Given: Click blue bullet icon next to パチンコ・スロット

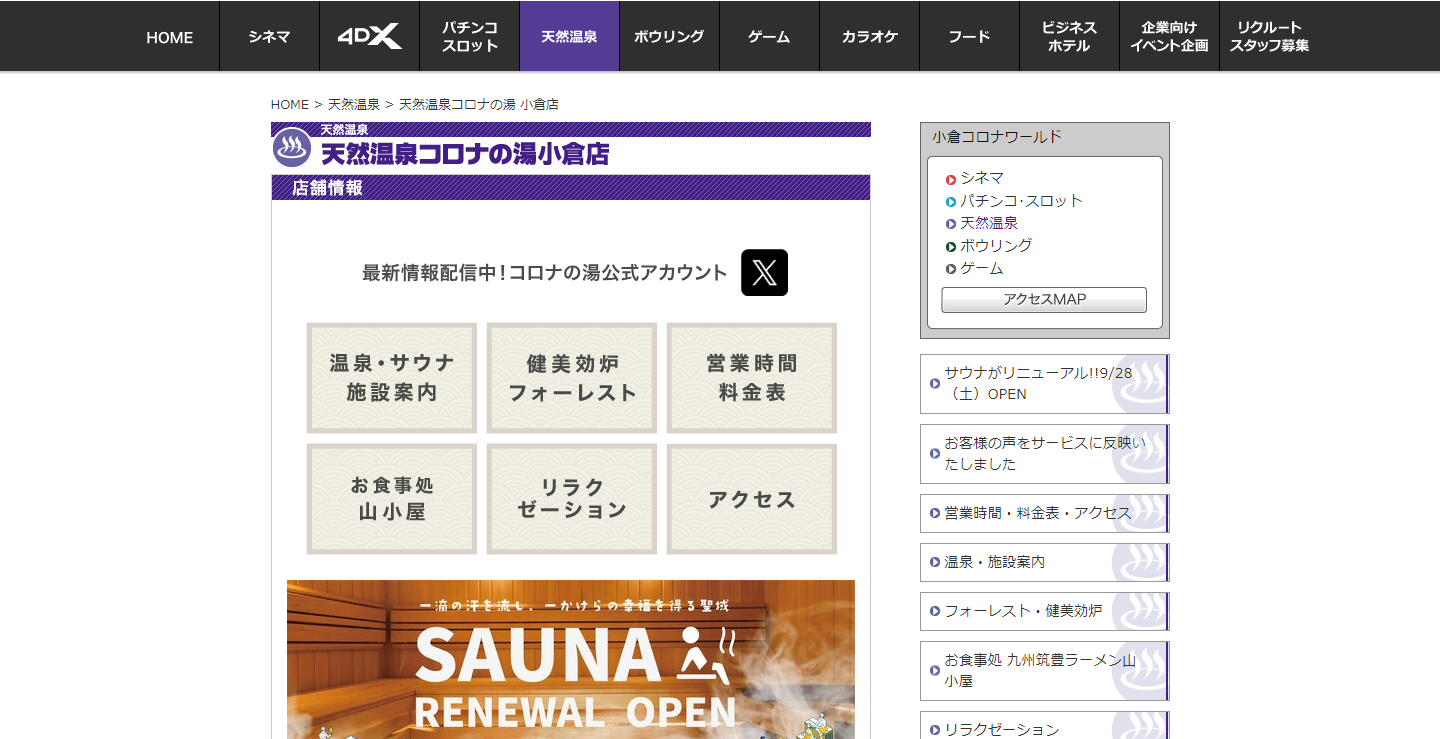Looking at the screenshot, I should 951,202.
